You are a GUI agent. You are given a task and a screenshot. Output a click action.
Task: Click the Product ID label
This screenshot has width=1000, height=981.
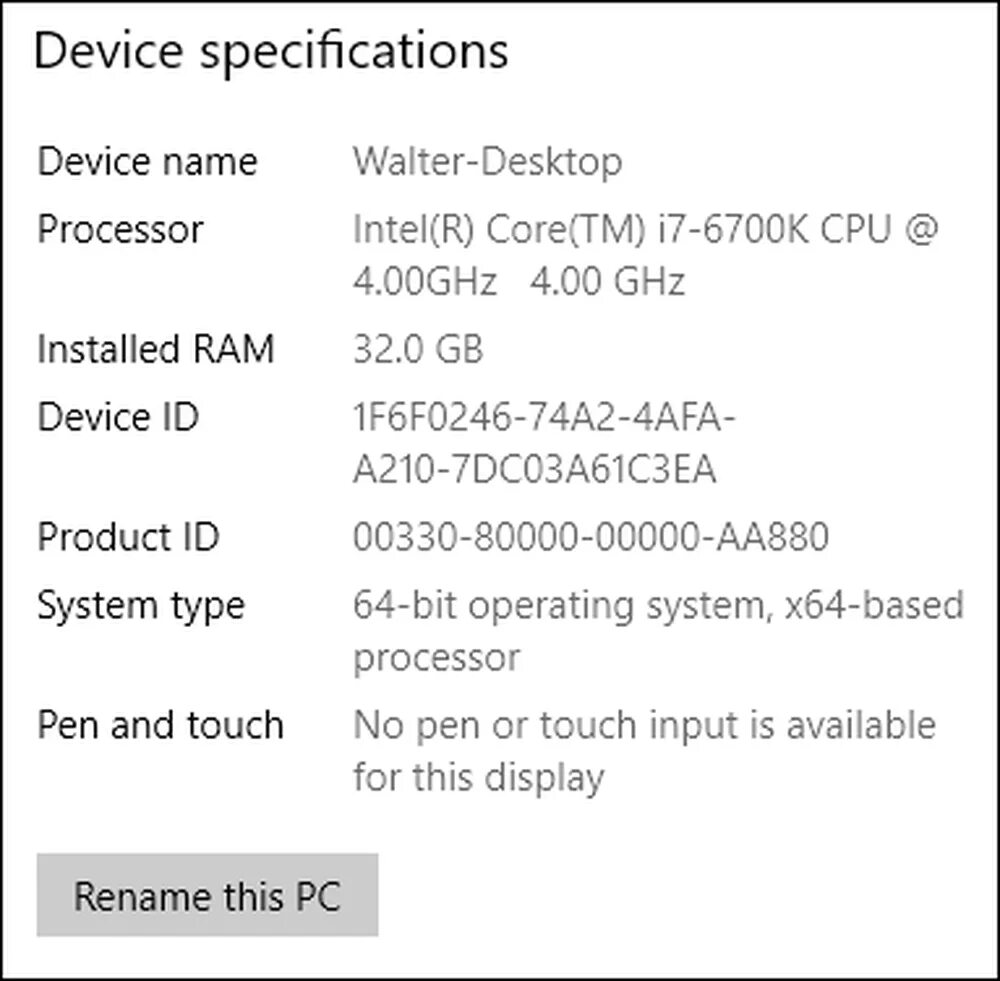click(128, 538)
